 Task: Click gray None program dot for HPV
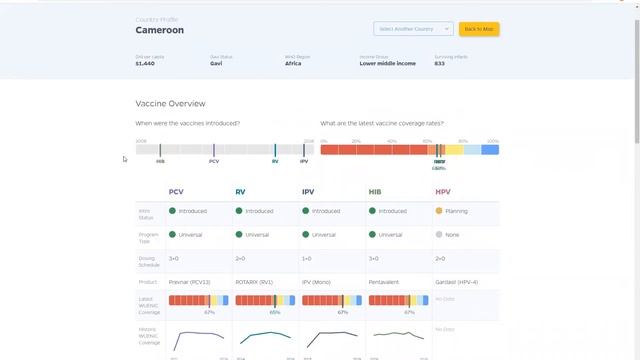(x=439, y=235)
